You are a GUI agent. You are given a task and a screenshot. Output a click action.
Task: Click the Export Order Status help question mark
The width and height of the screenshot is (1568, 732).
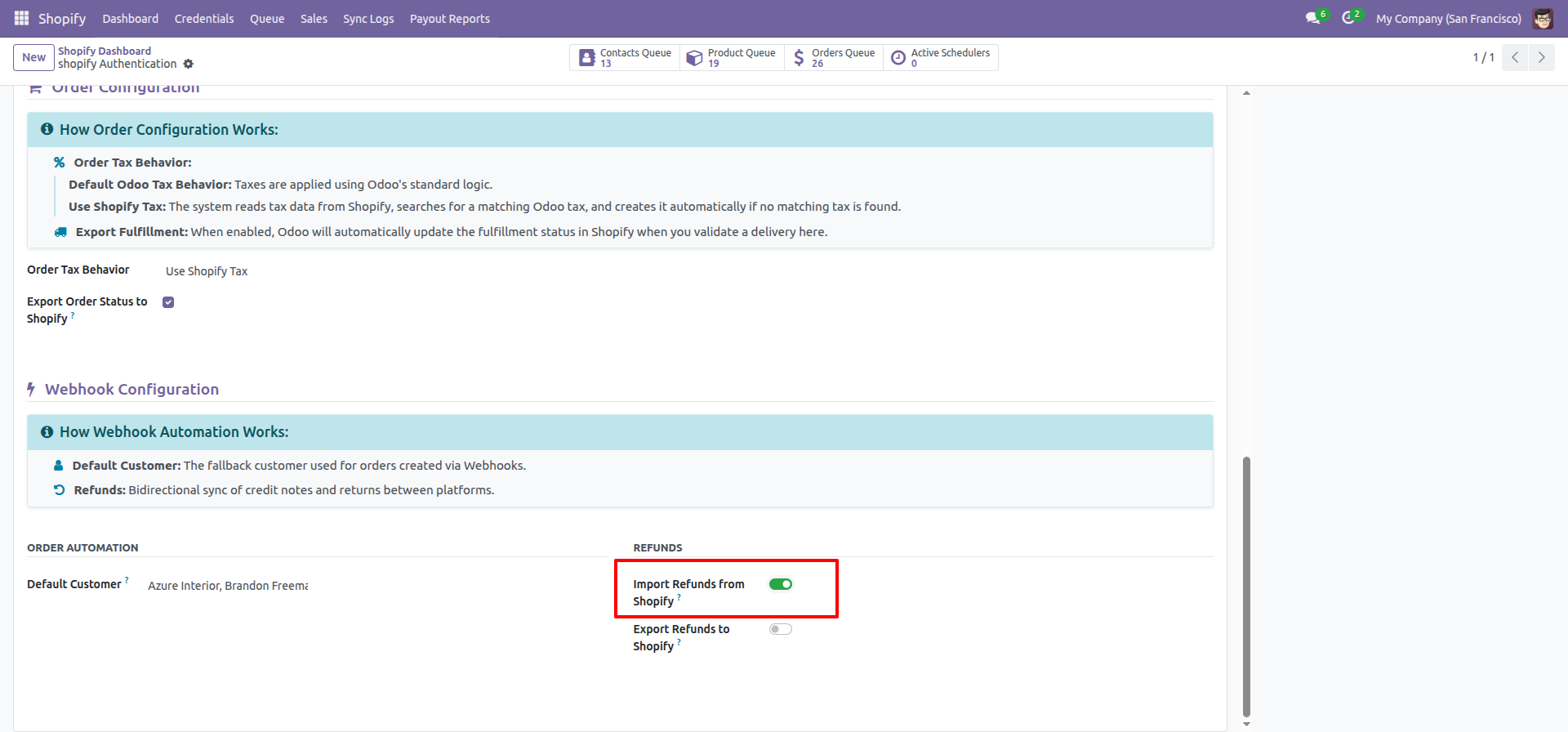pos(73,315)
